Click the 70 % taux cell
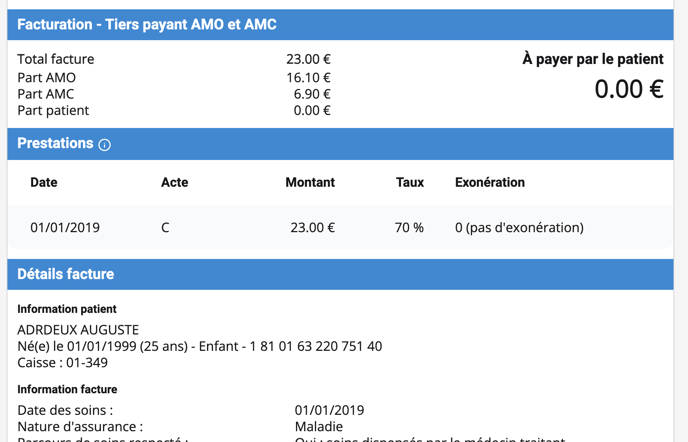The image size is (688, 442). [x=409, y=228]
